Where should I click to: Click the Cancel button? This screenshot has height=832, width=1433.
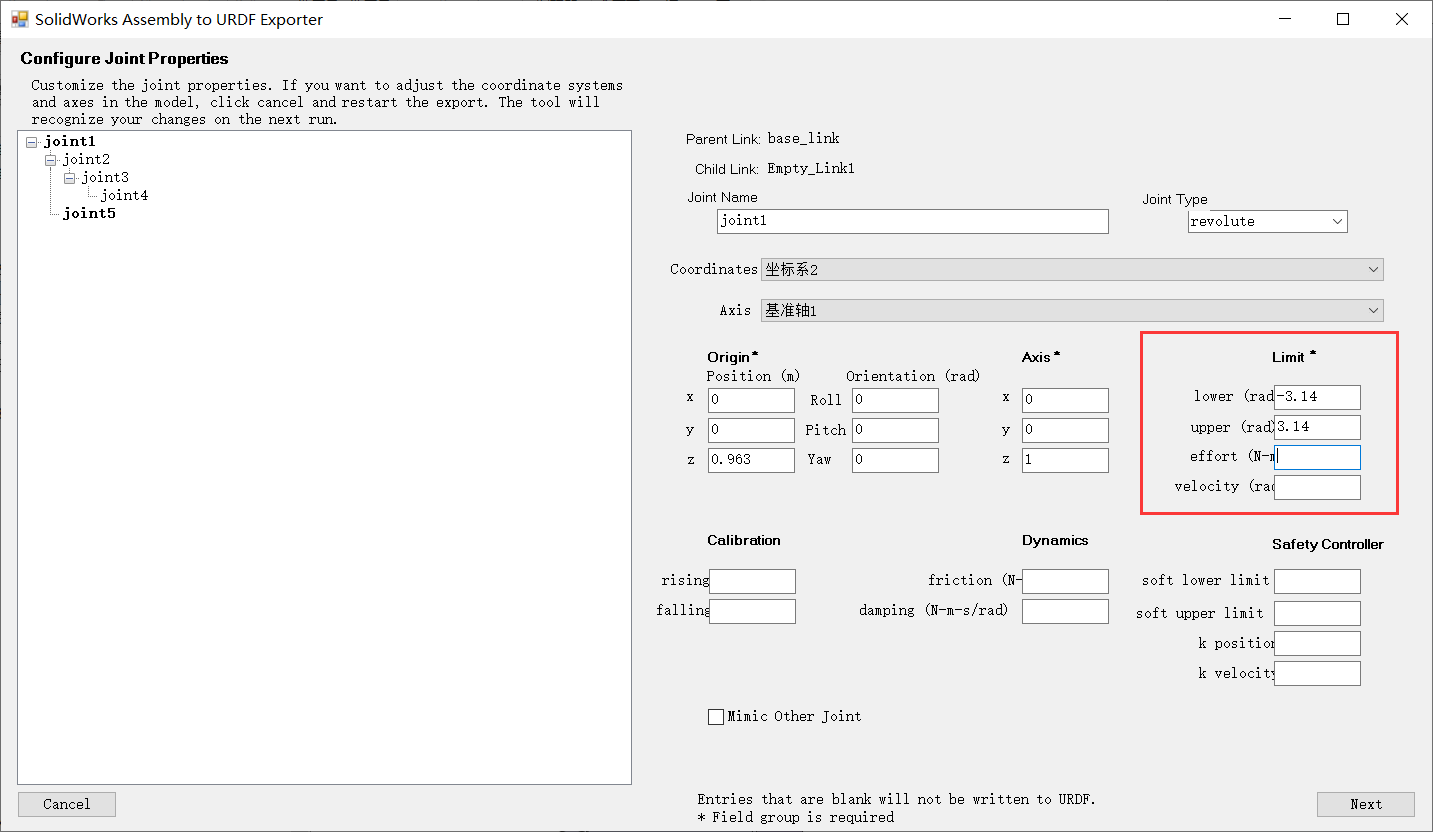coord(67,804)
